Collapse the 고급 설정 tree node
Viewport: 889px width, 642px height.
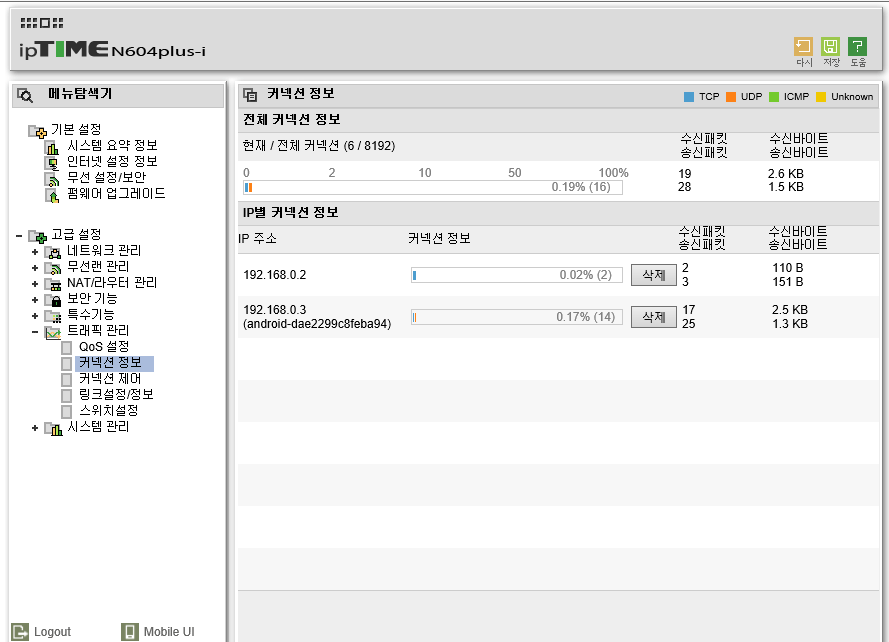click(x=19, y=235)
